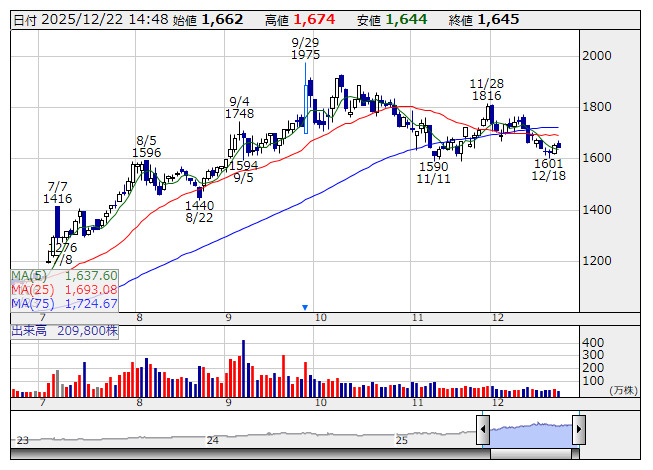Click the 1594 9/5 low label
This screenshot has width=653, height=470.
coord(244,172)
